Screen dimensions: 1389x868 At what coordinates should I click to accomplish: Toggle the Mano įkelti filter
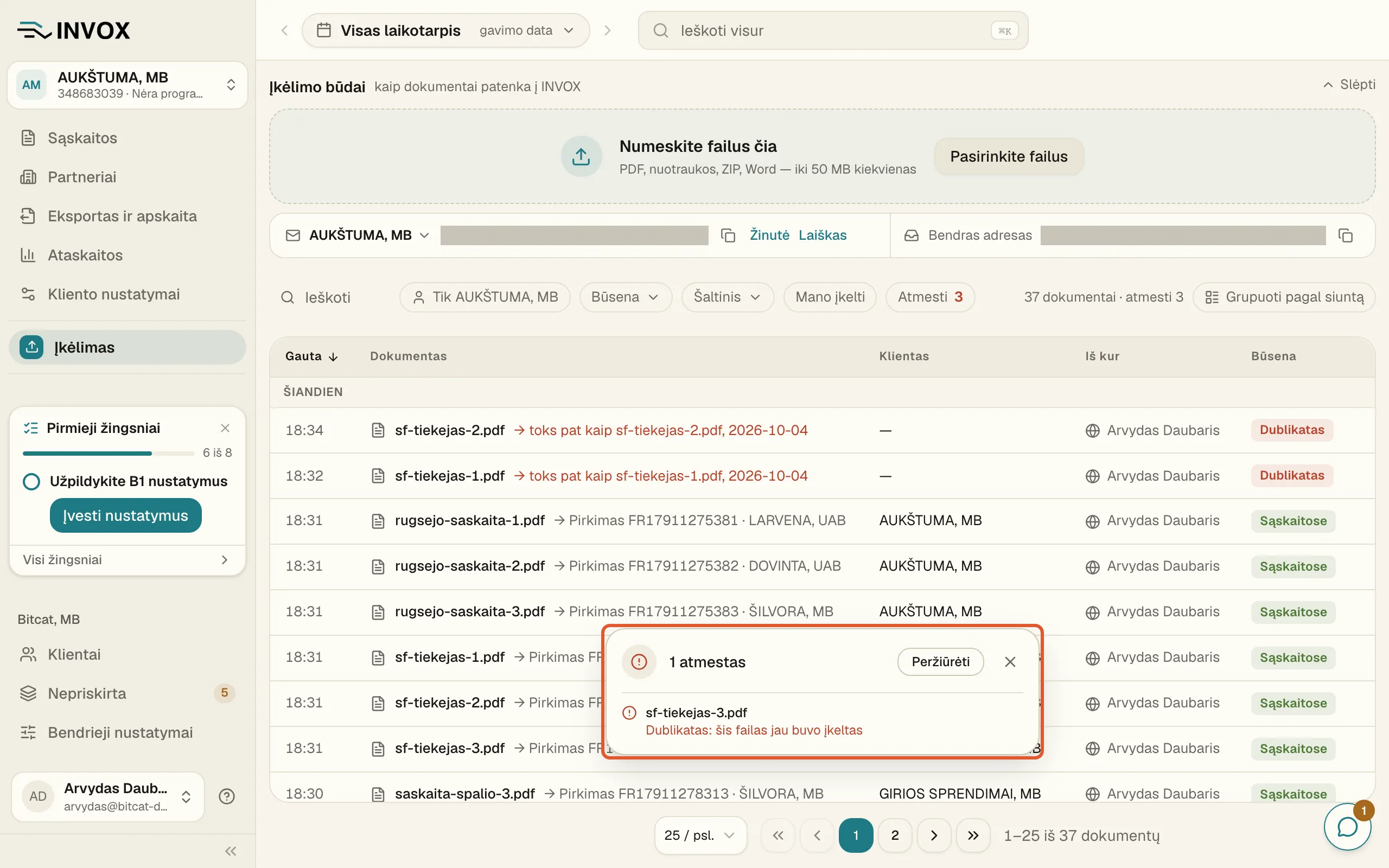tap(830, 297)
